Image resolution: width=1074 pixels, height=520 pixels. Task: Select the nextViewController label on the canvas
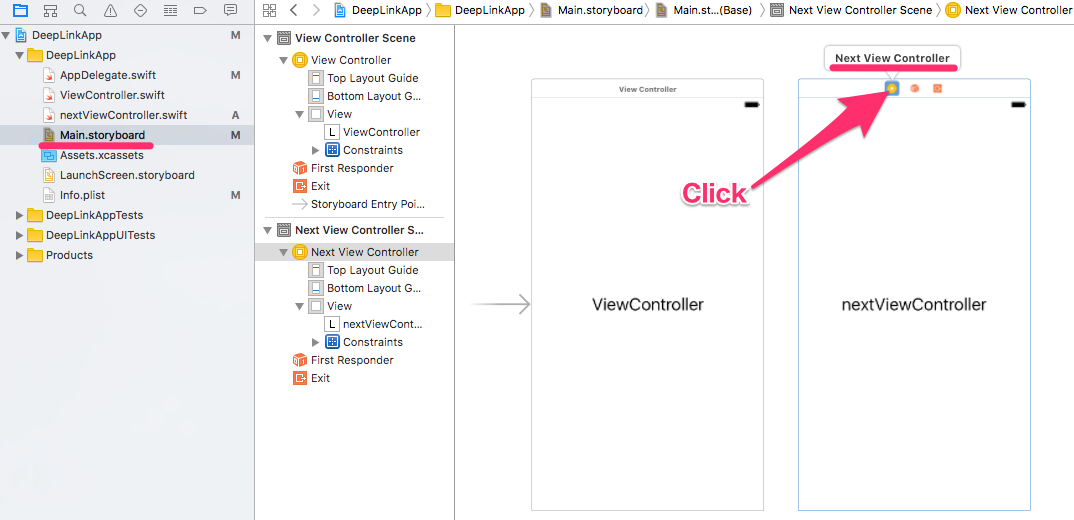(x=914, y=305)
